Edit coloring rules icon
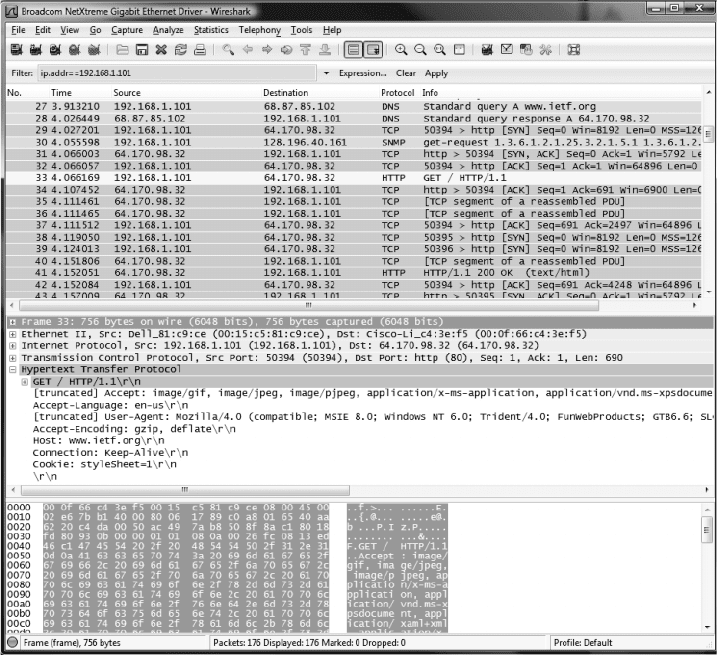The image size is (717, 655). coord(526,49)
